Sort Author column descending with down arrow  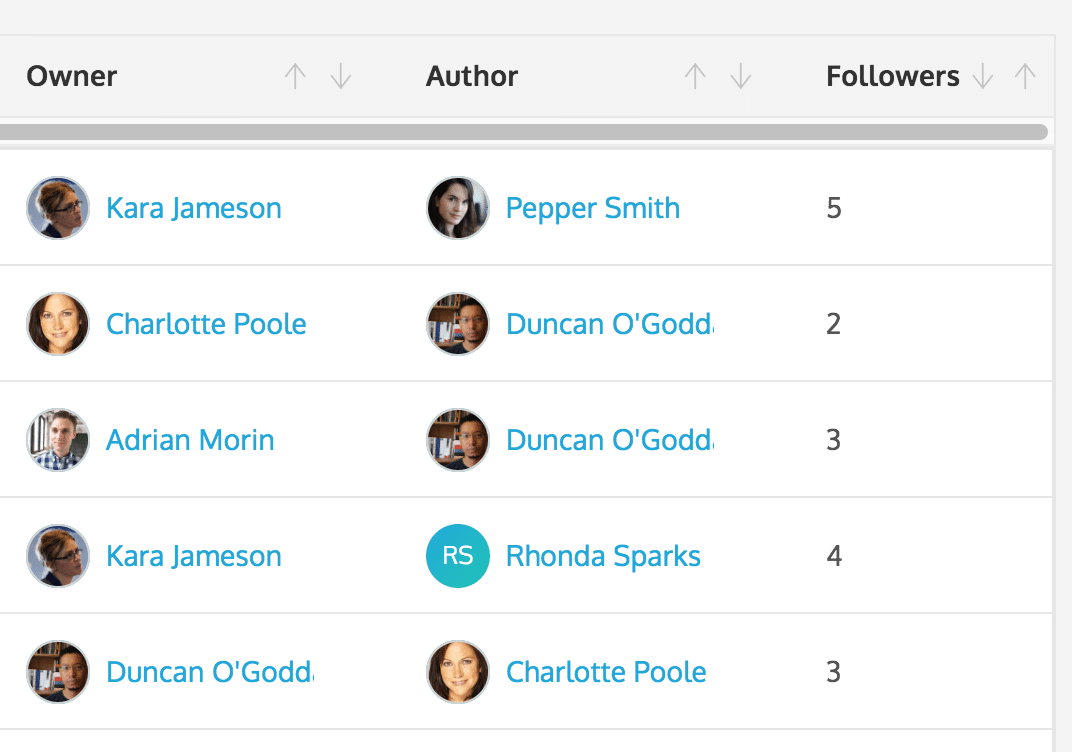741,77
